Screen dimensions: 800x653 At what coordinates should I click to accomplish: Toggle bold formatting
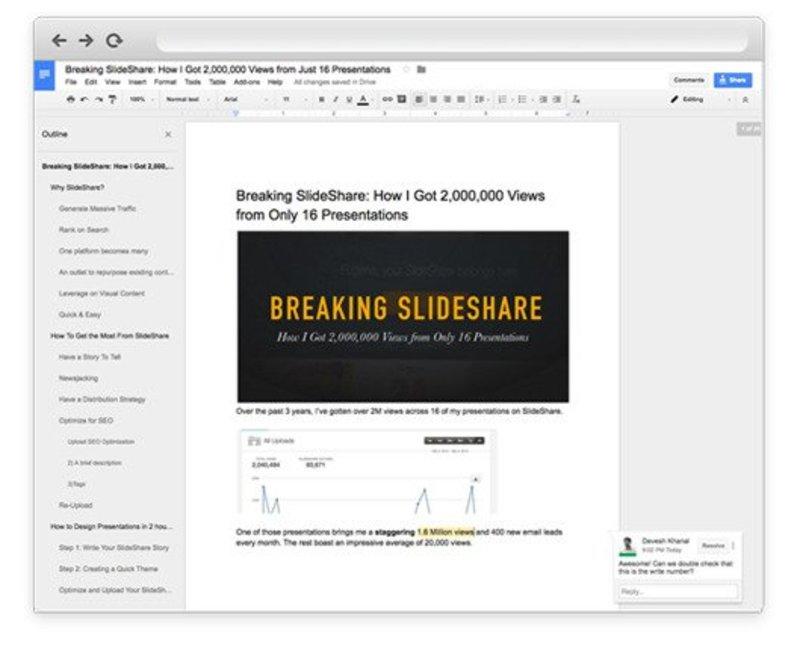click(321, 100)
